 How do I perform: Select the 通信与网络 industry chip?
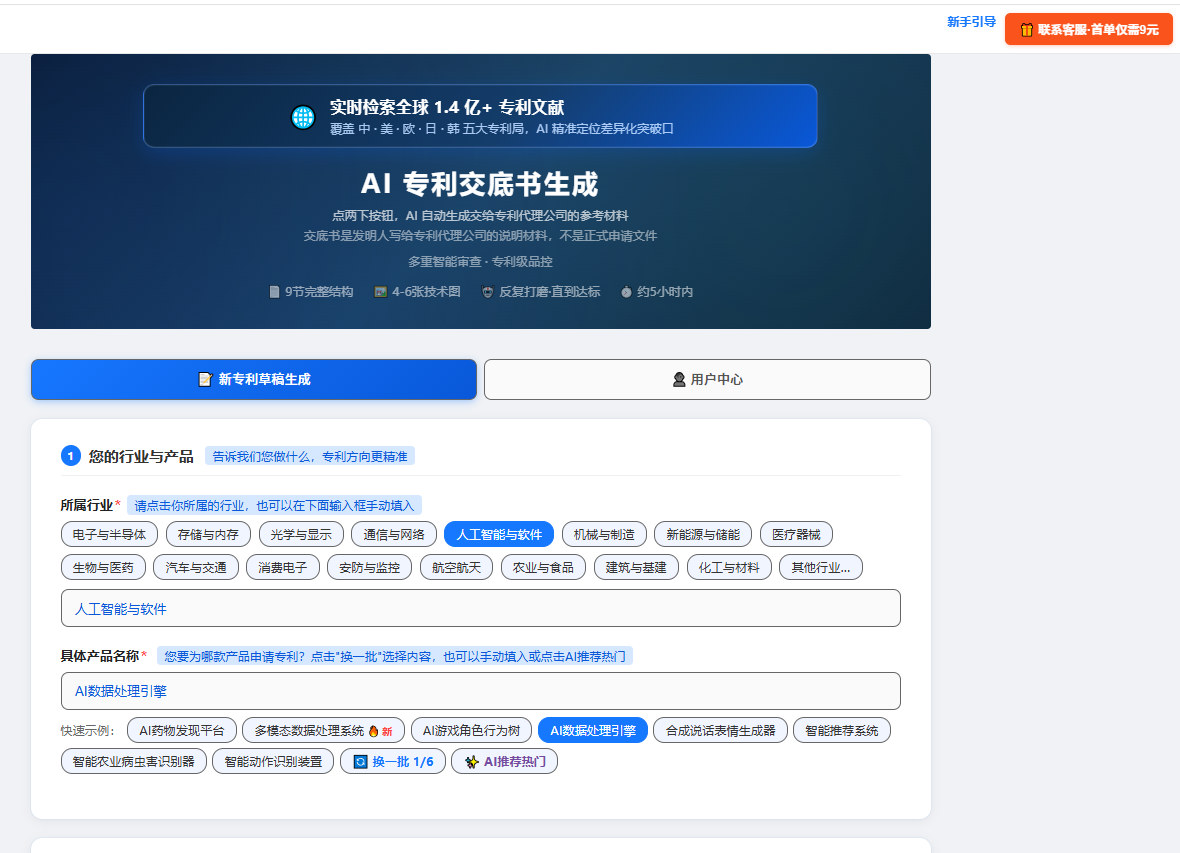(394, 535)
